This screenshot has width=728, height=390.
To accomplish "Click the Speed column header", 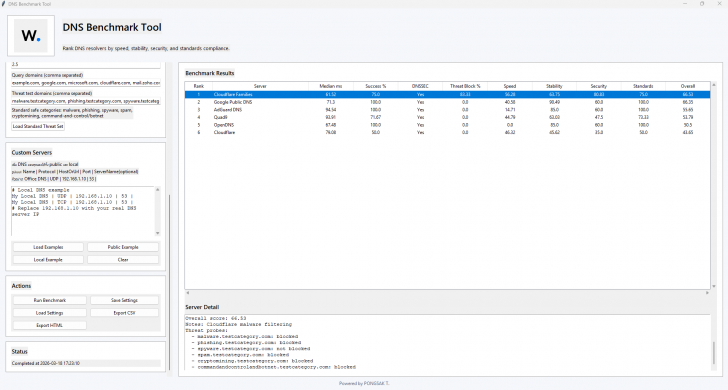I will pos(510,86).
